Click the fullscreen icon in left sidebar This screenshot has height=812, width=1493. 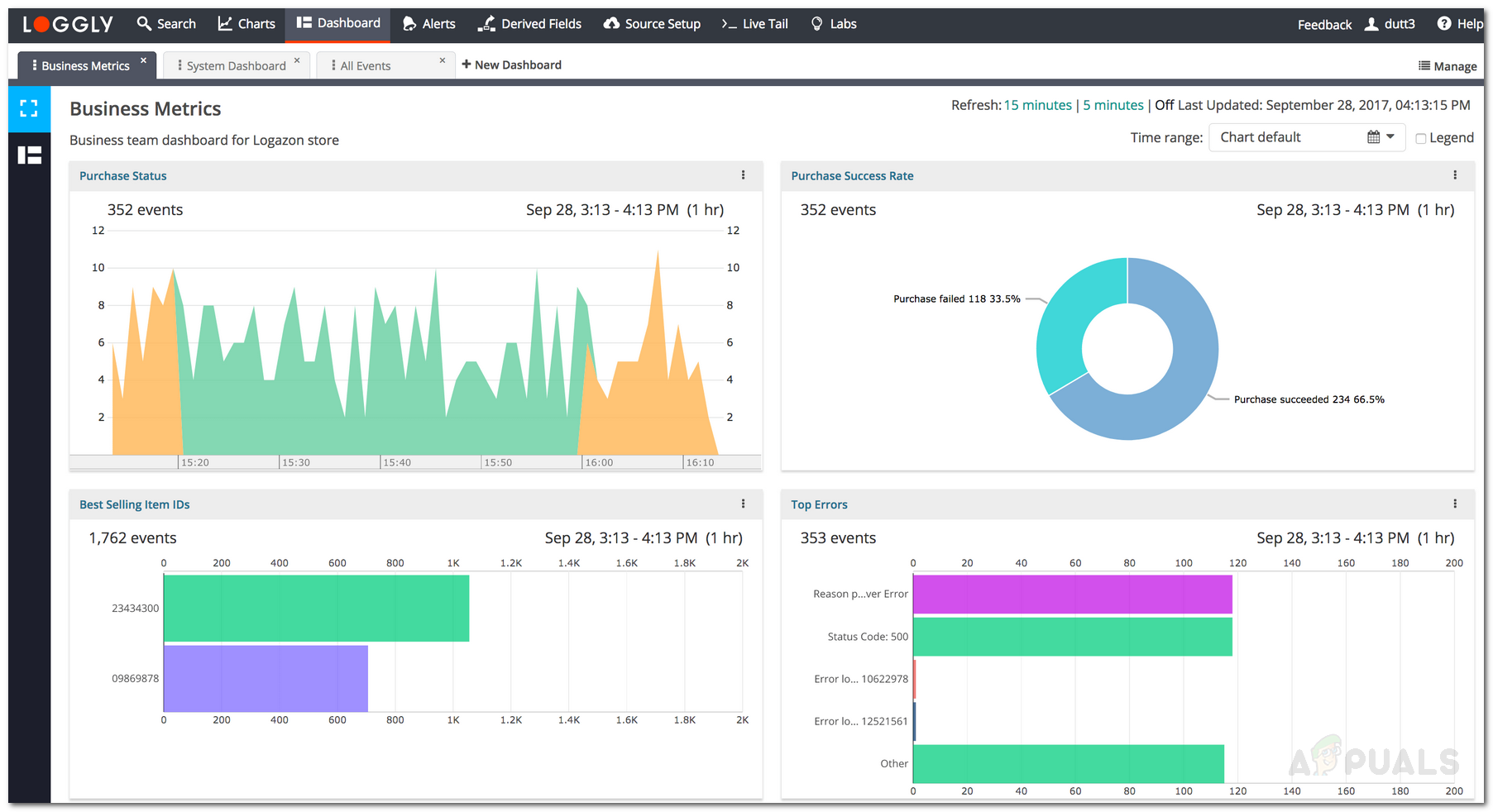[x=29, y=109]
